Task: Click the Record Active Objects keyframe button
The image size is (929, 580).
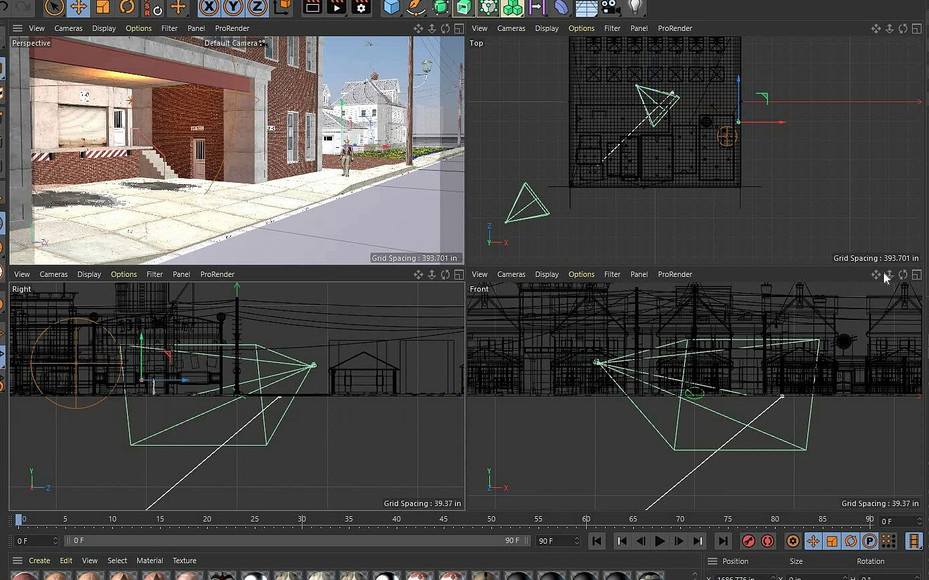Action: (x=748, y=541)
